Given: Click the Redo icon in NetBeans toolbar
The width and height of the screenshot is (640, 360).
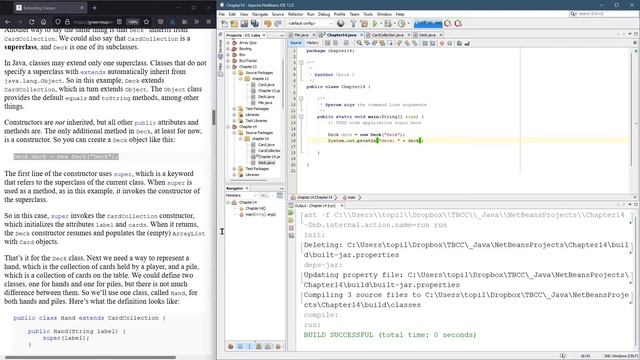Looking at the screenshot, I should [278, 24].
